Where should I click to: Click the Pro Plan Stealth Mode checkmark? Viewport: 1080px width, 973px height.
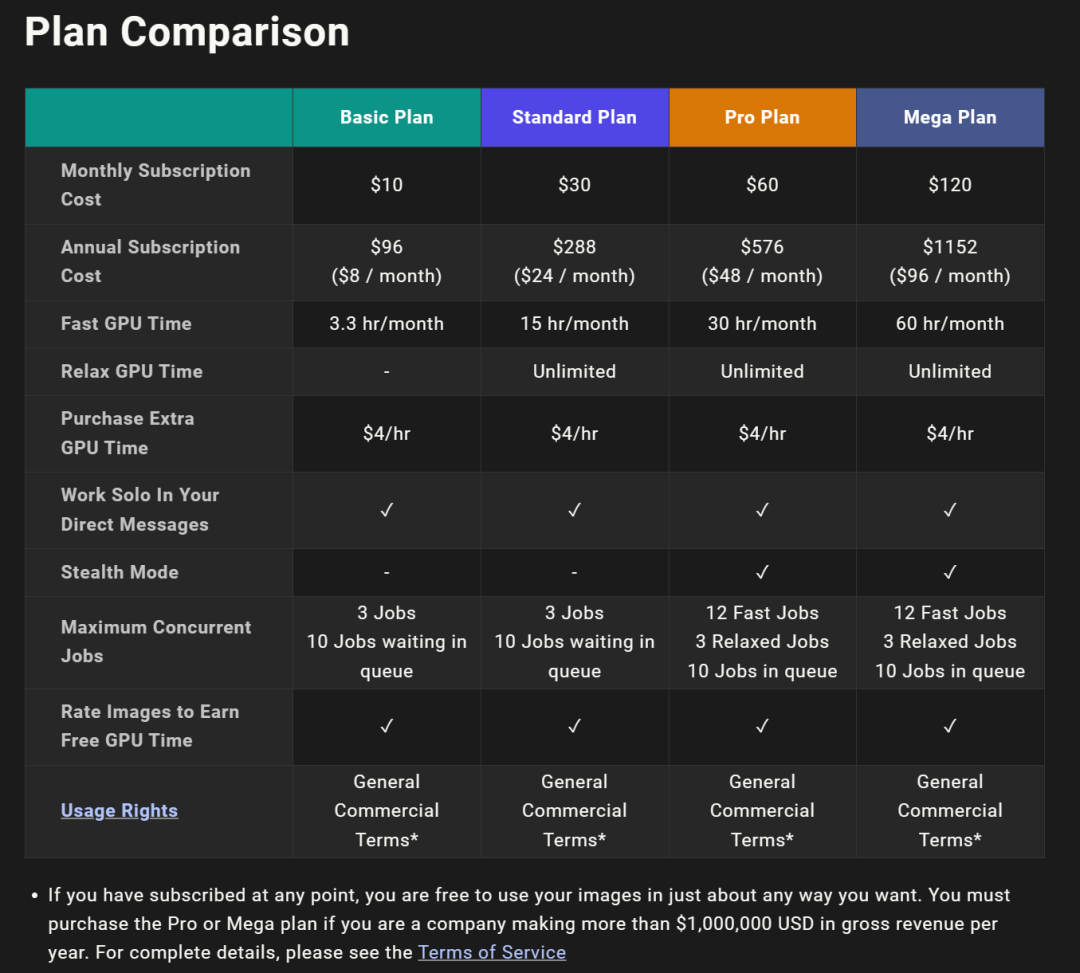point(762,572)
